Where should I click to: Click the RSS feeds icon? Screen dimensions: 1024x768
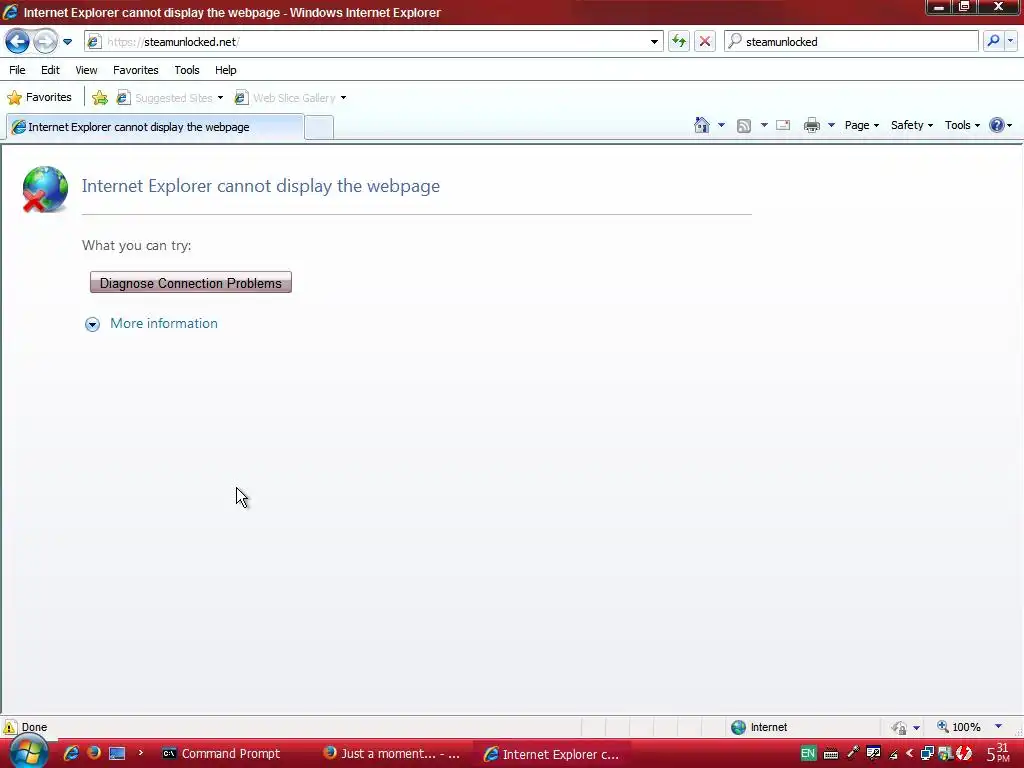click(744, 125)
